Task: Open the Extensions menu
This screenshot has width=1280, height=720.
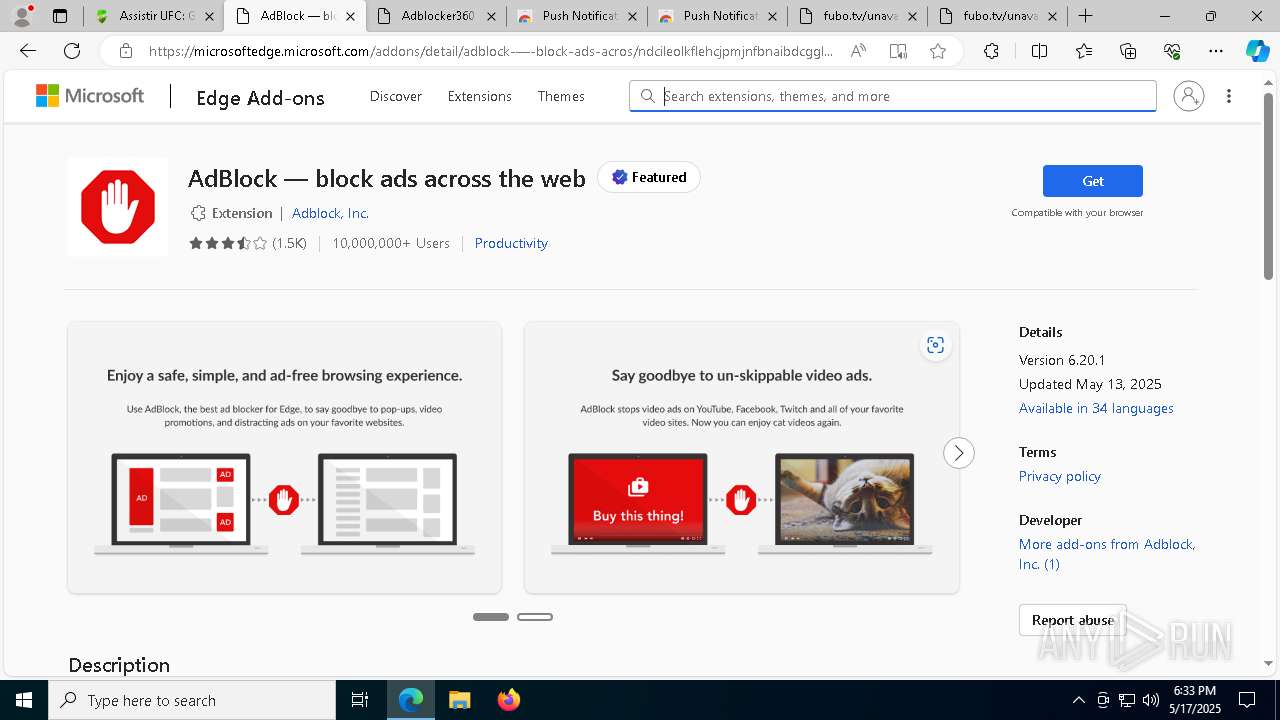Action: tap(480, 96)
